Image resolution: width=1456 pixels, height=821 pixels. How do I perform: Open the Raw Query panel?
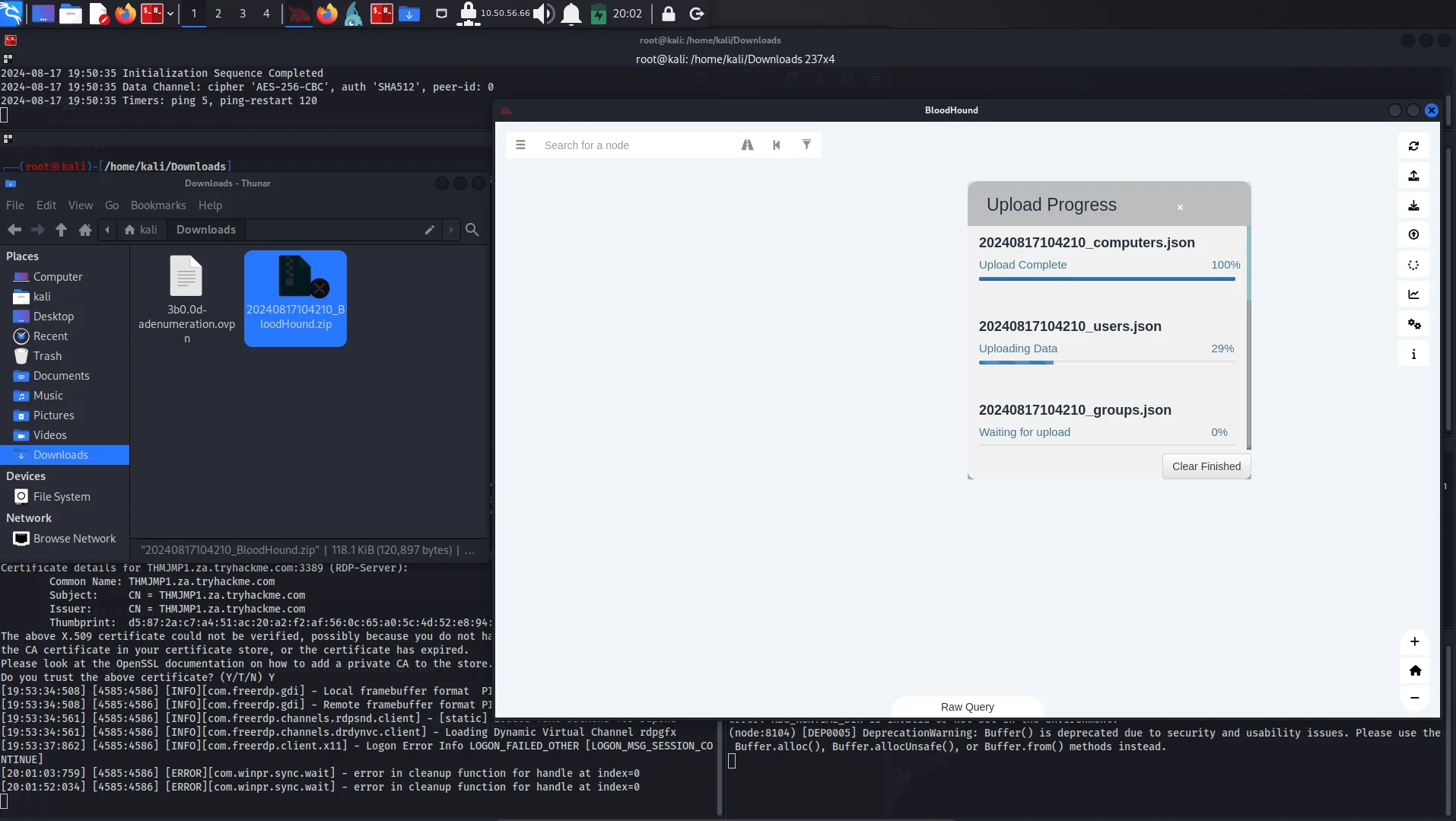pyautogui.click(x=967, y=707)
